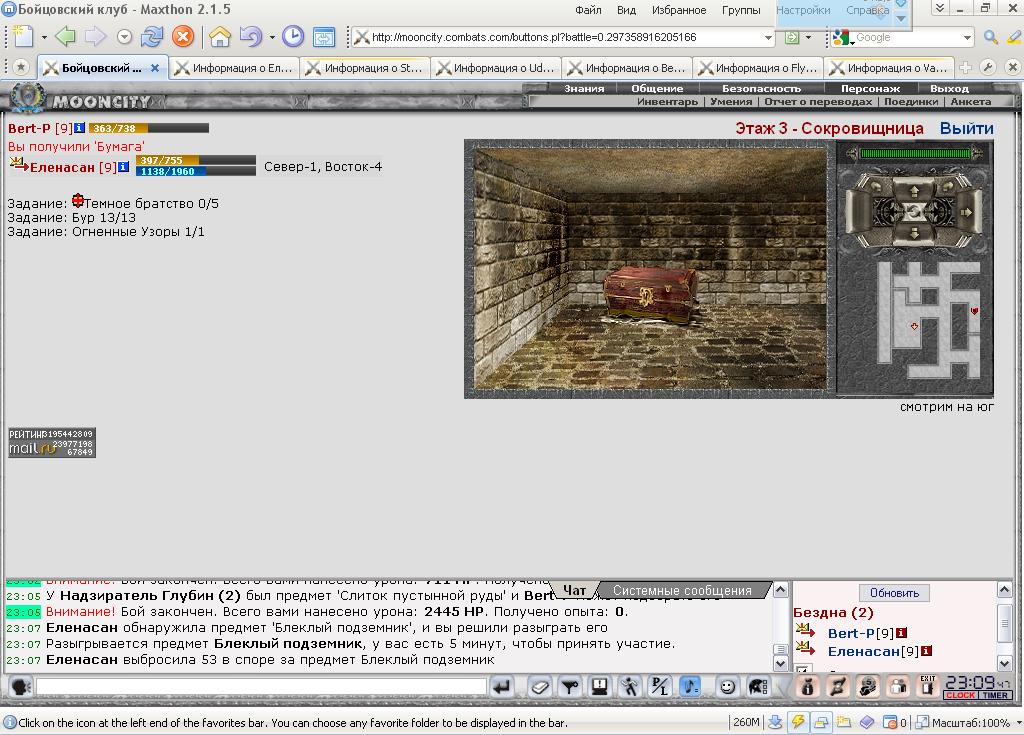Image resolution: width=1024 pixels, height=735 pixels.
Task: Click the mail.ru rating counter banner
Action: [52, 442]
